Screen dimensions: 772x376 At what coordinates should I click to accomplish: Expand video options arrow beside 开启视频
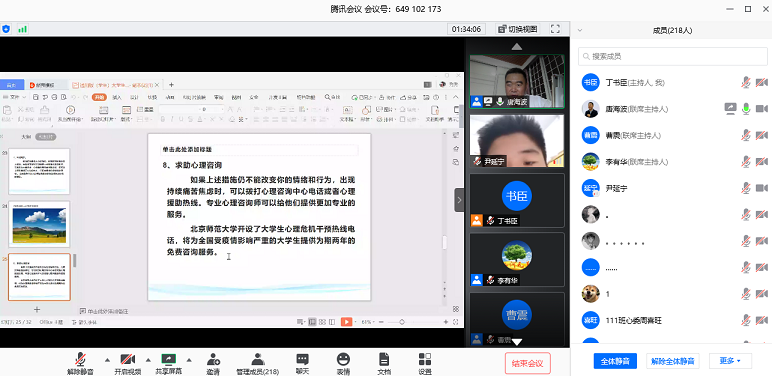point(148,360)
